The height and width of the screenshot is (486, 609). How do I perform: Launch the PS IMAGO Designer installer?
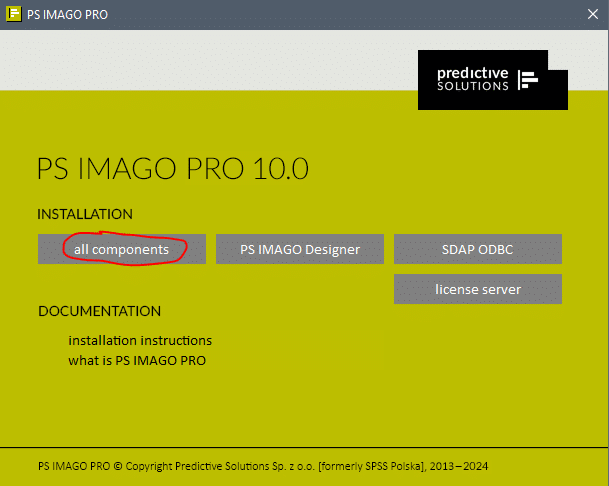tap(300, 249)
